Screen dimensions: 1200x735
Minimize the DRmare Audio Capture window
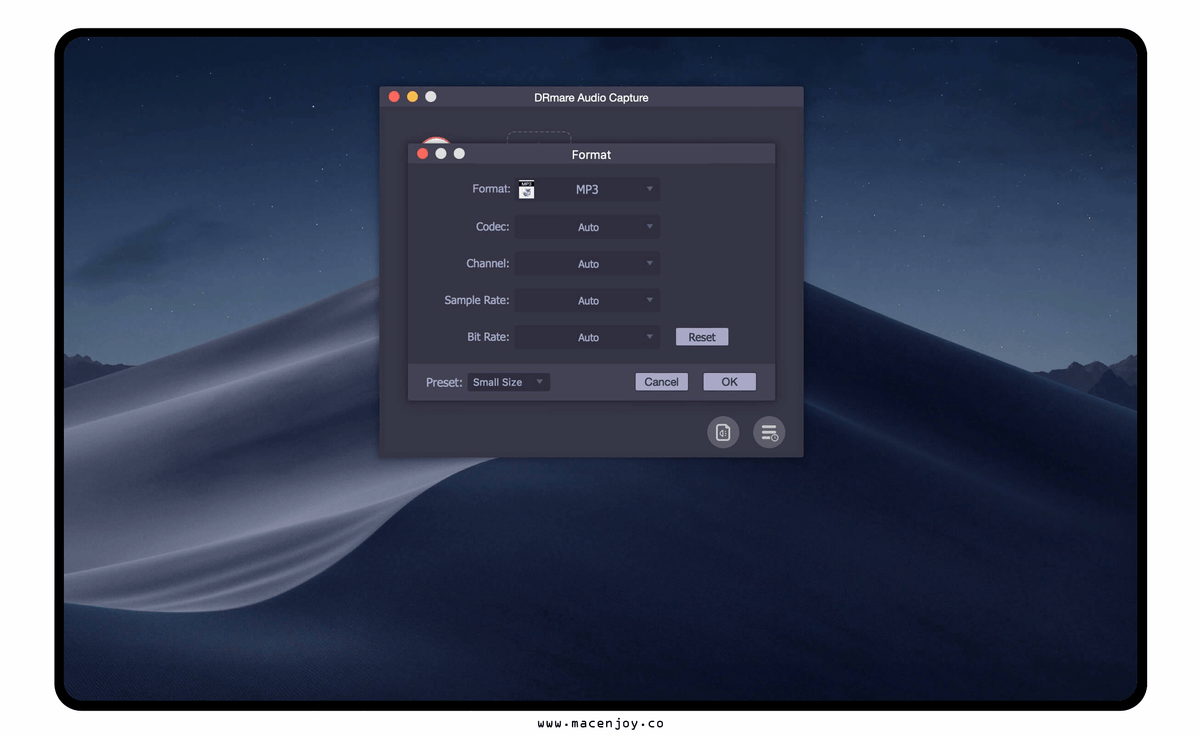click(x=412, y=97)
